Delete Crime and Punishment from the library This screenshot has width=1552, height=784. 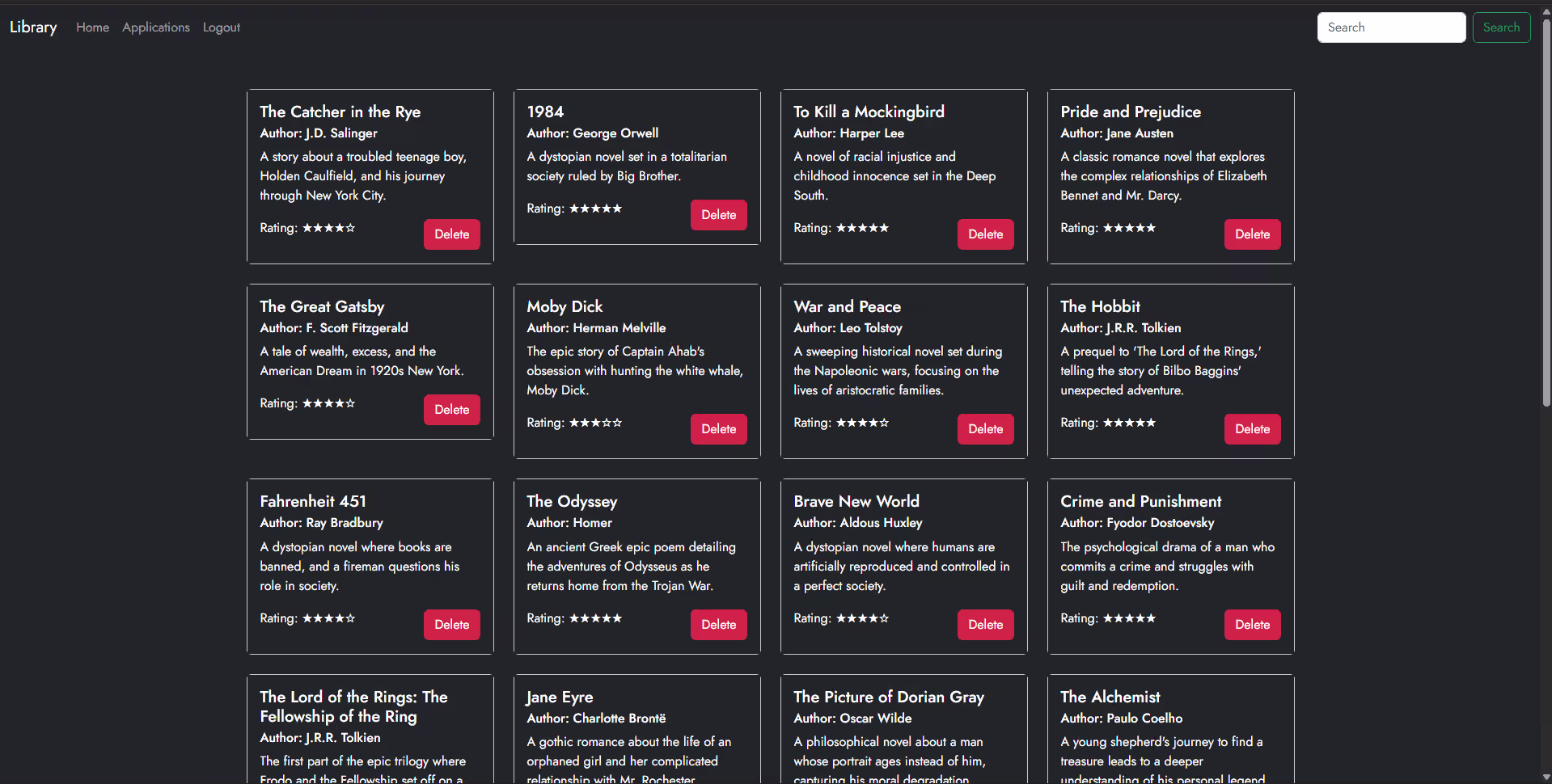pos(1251,624)
